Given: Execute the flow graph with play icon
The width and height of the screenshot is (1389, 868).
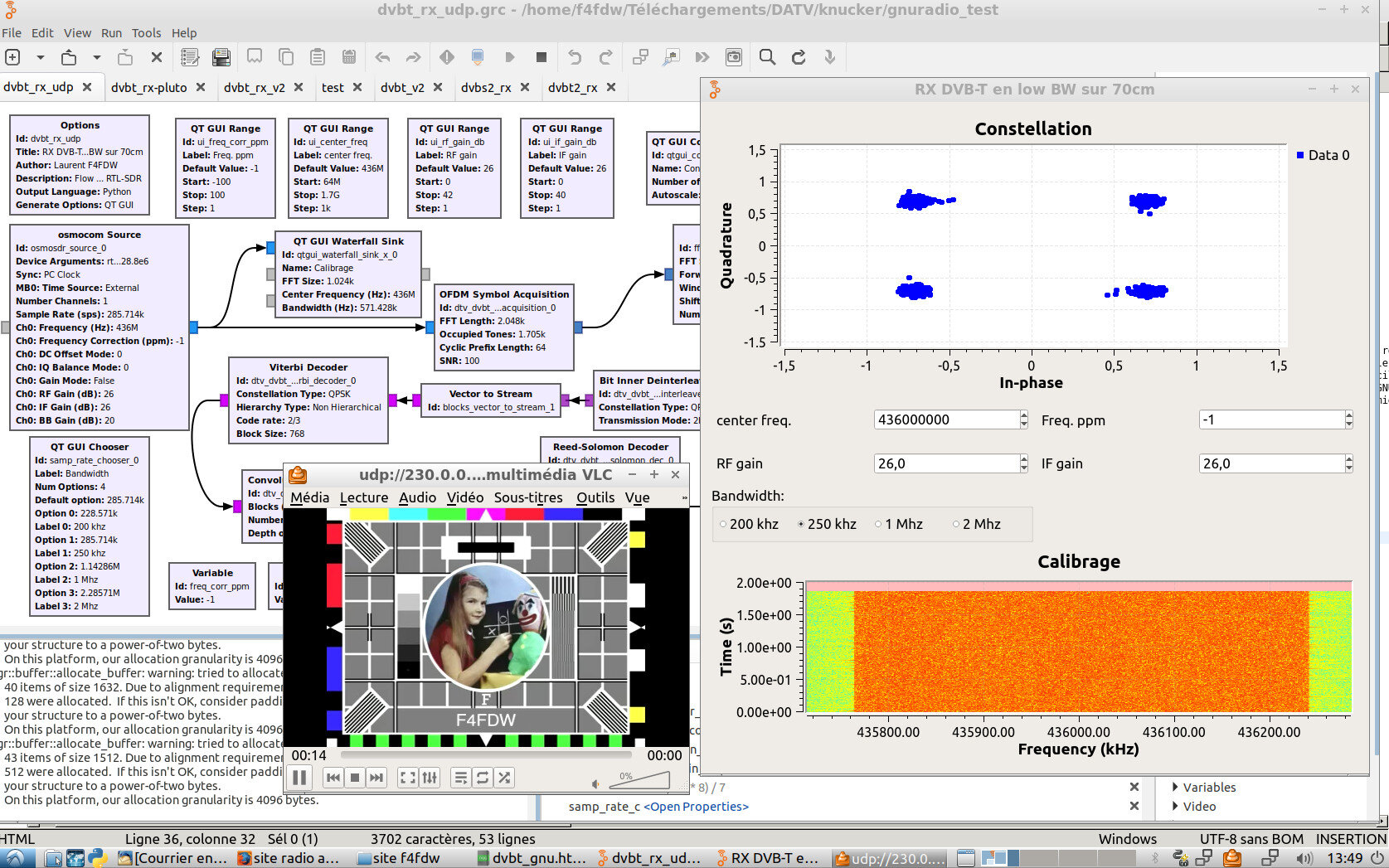Looking at the screenshot, I should [509, 57].
